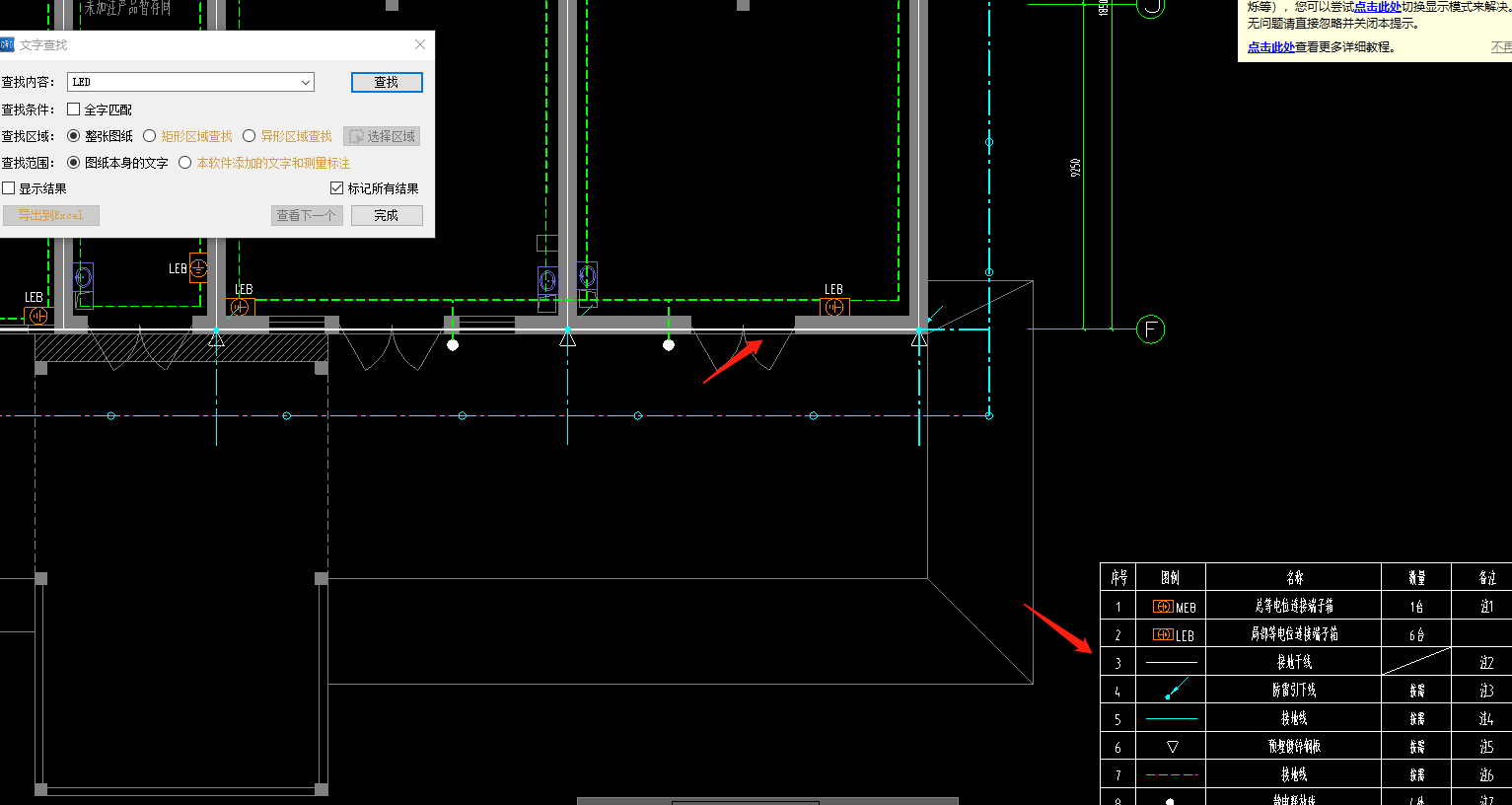
Task: Click the 注5 remark cell
Action: click(x=1486, y=747)
